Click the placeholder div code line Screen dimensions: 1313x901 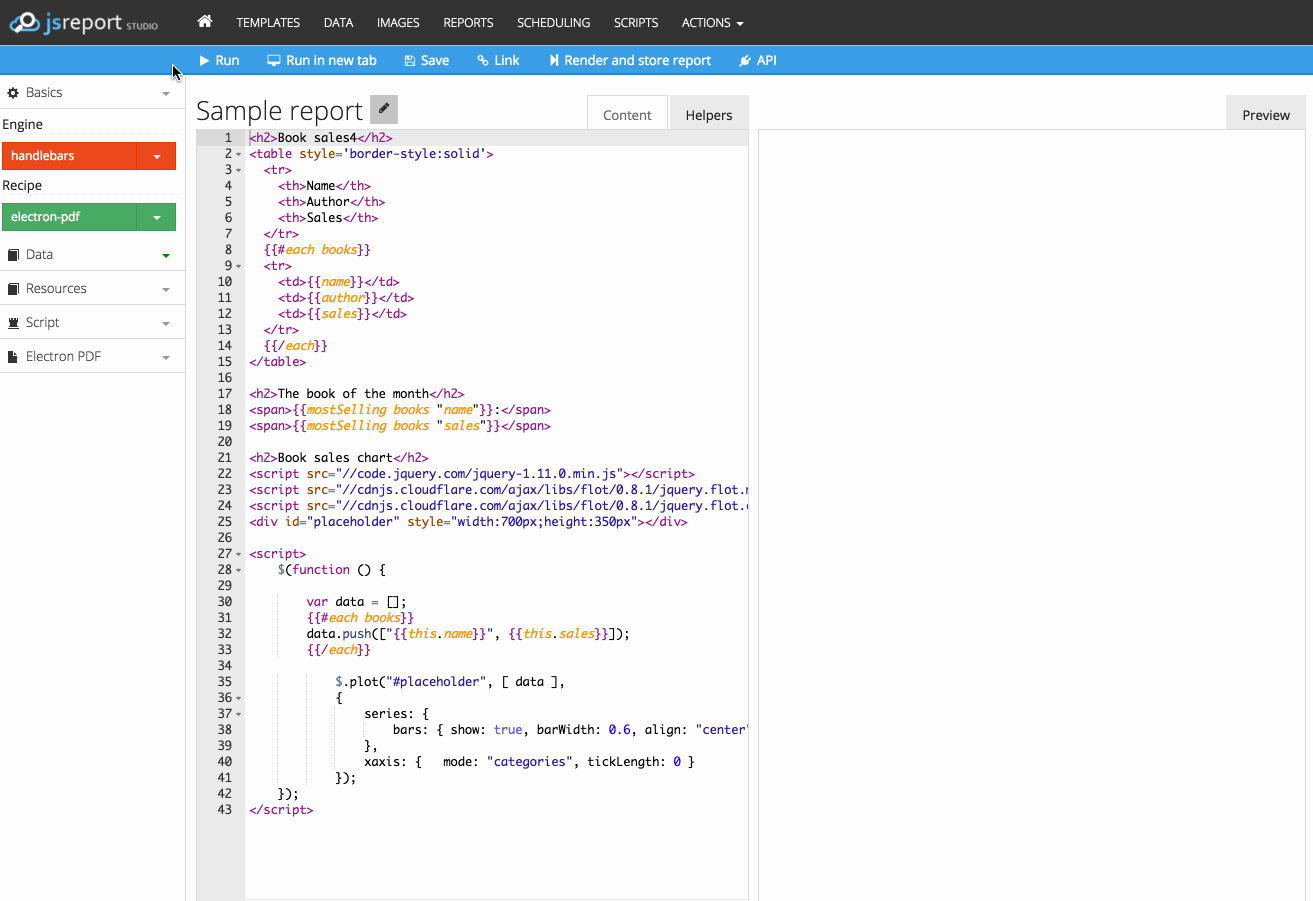coord(468,522)
